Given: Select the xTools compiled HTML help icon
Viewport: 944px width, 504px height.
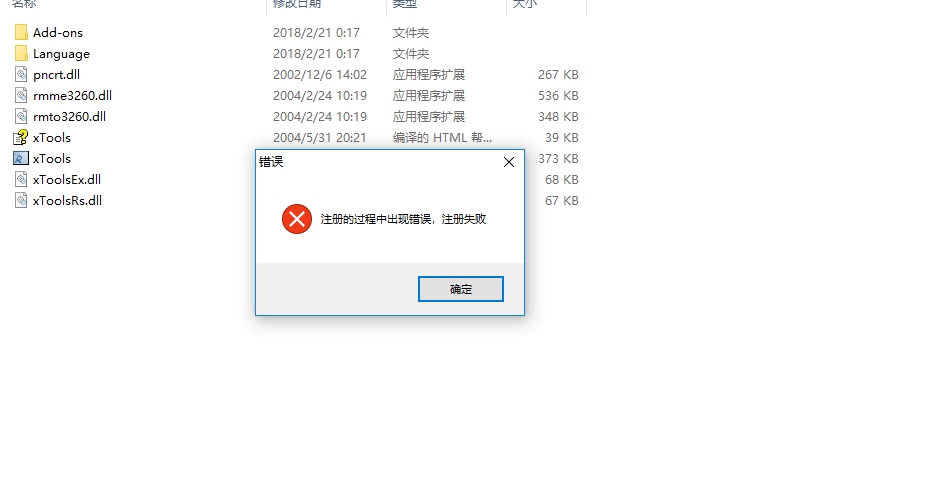Looking at the screenshot, I should coord(21,137).
